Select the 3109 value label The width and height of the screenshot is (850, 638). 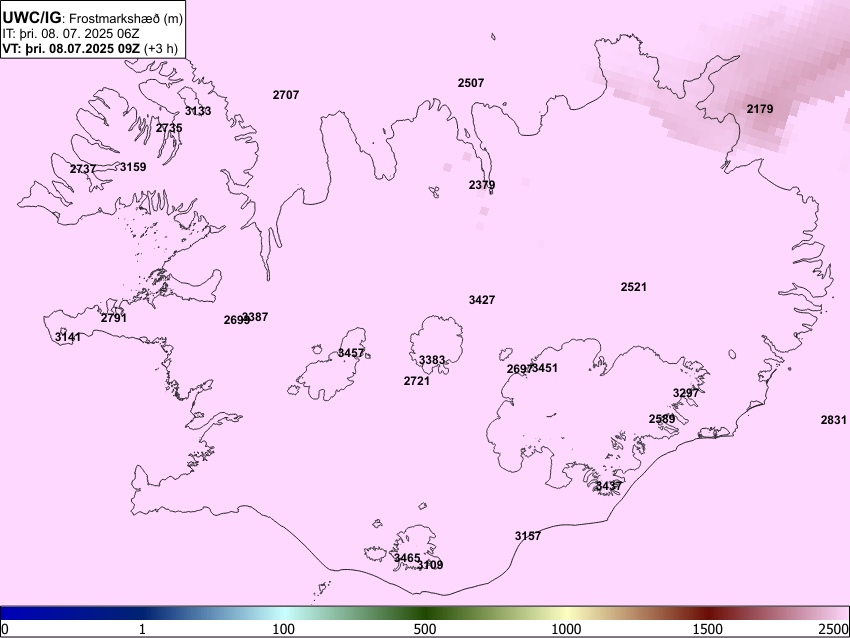pos(430,565)
